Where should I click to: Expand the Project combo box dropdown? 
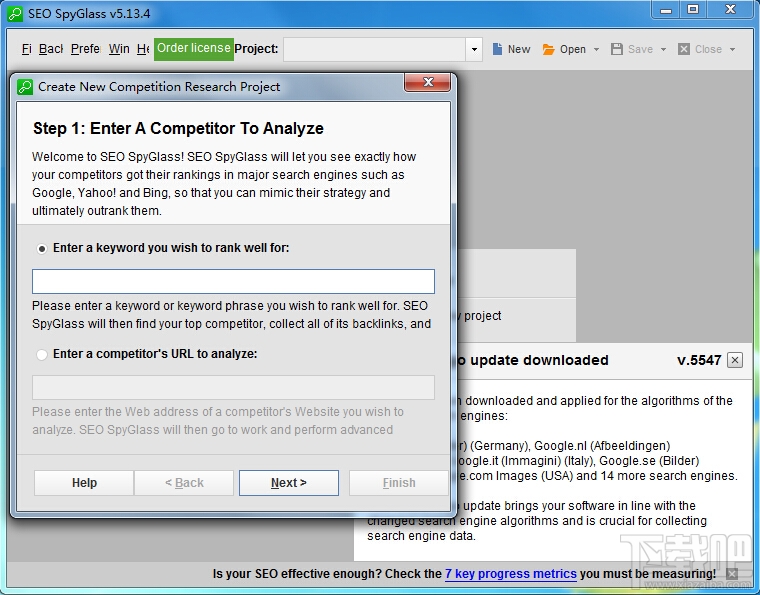(474, 49)
